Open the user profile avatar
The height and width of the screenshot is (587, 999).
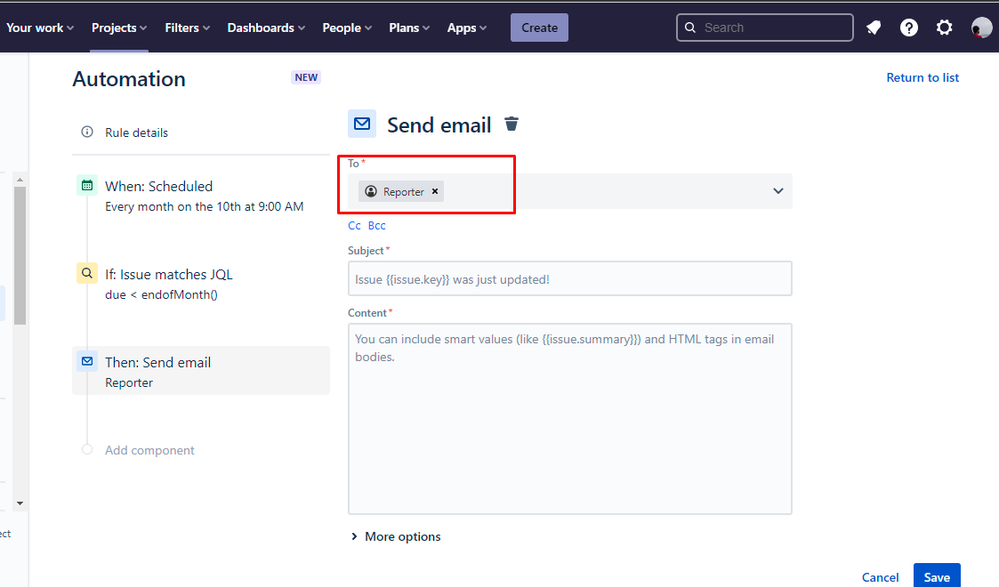coord(981,27)
